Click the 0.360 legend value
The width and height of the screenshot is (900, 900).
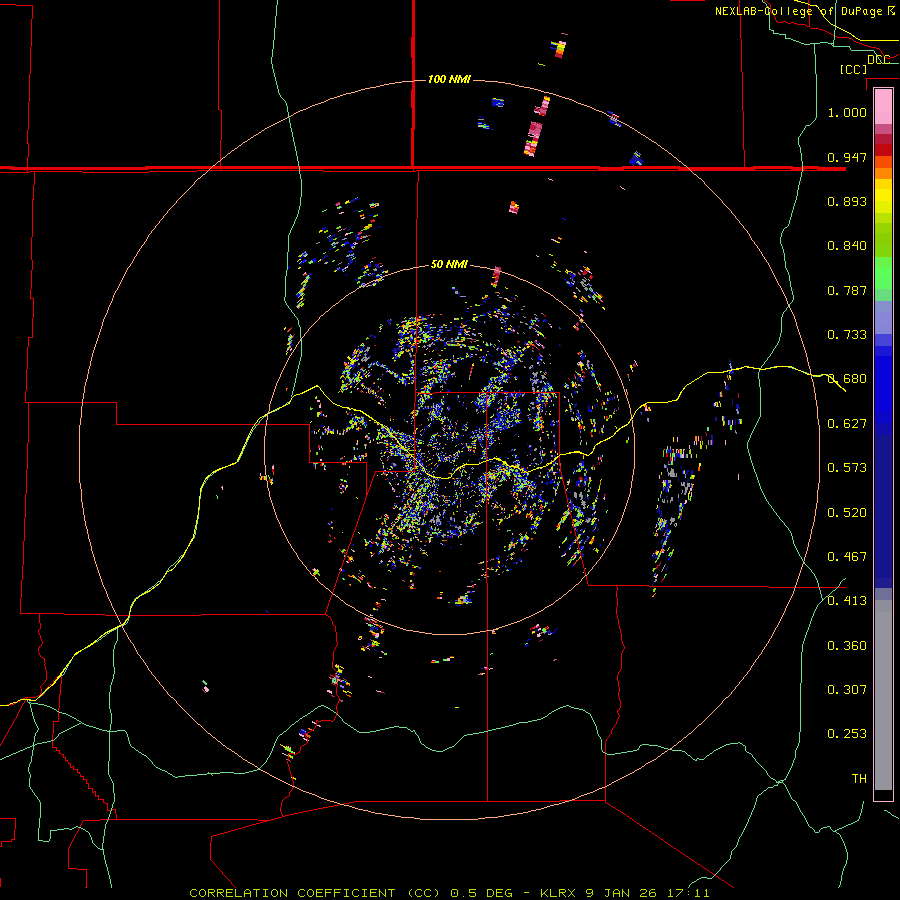[847, 646]
